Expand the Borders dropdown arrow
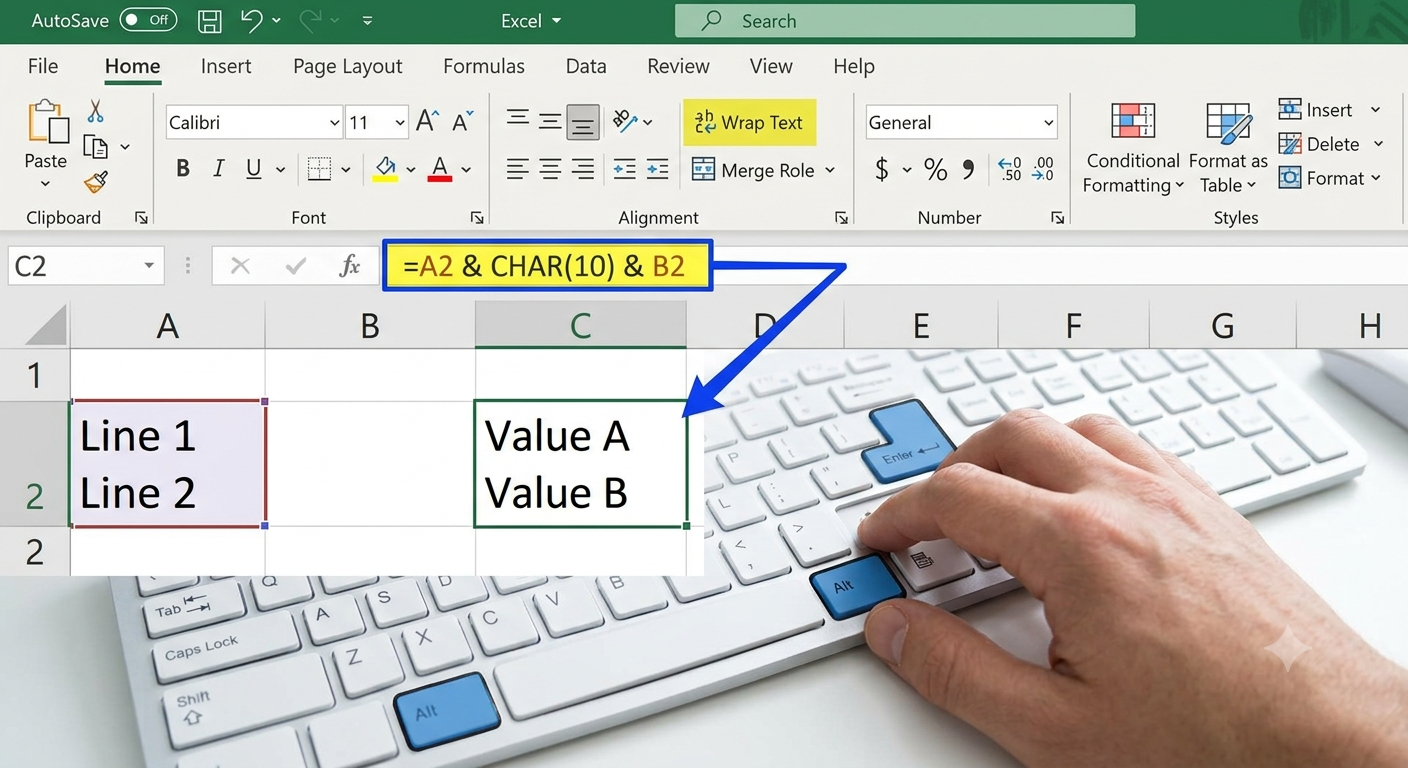Image resolution: width=1408 pixels, height=768 pixels. (346, 170)
